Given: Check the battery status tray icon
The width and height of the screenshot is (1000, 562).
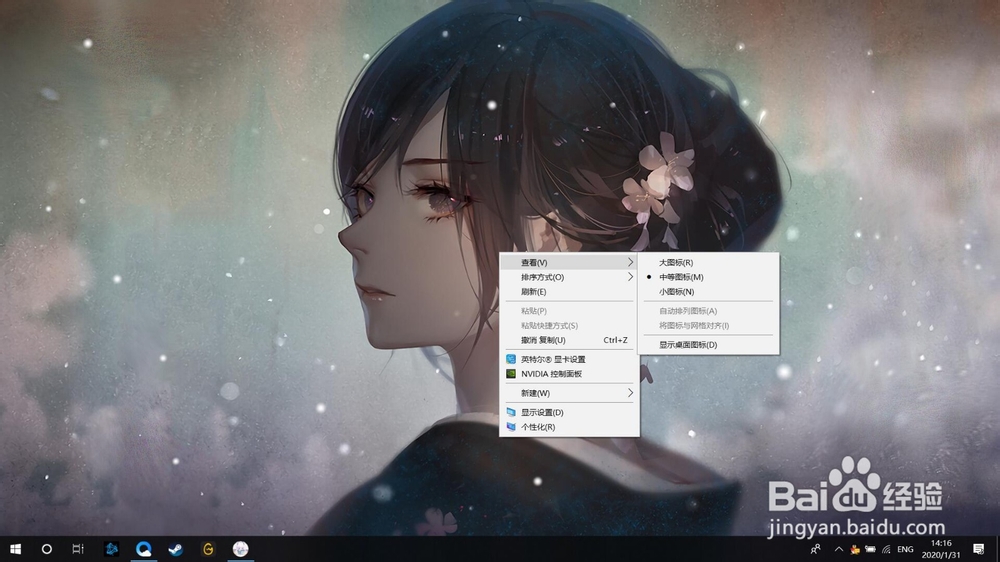Looking at the screenshot, I should pyautogui.click(x=871, y=549).
